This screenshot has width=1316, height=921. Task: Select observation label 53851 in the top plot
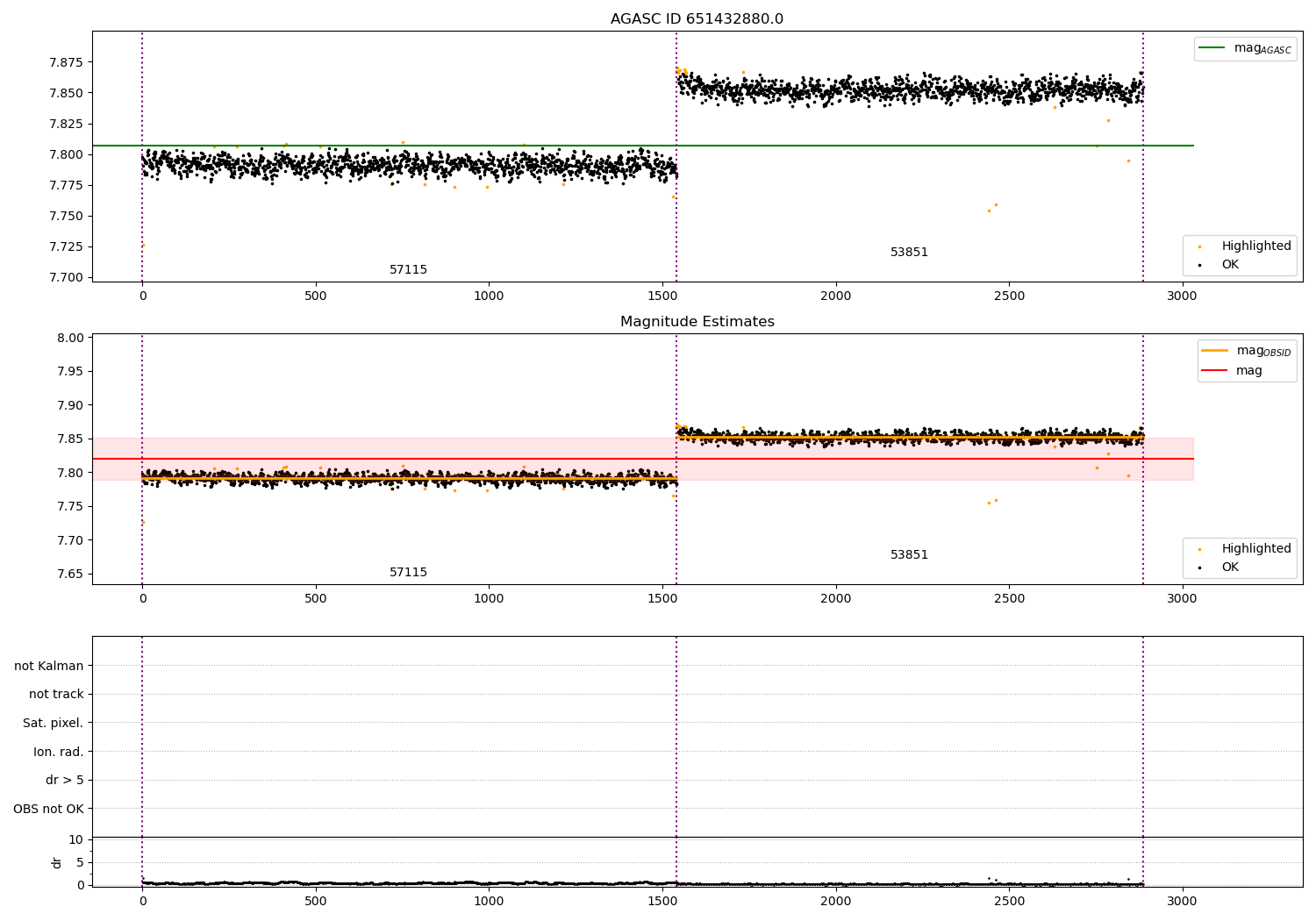[909, 252]
